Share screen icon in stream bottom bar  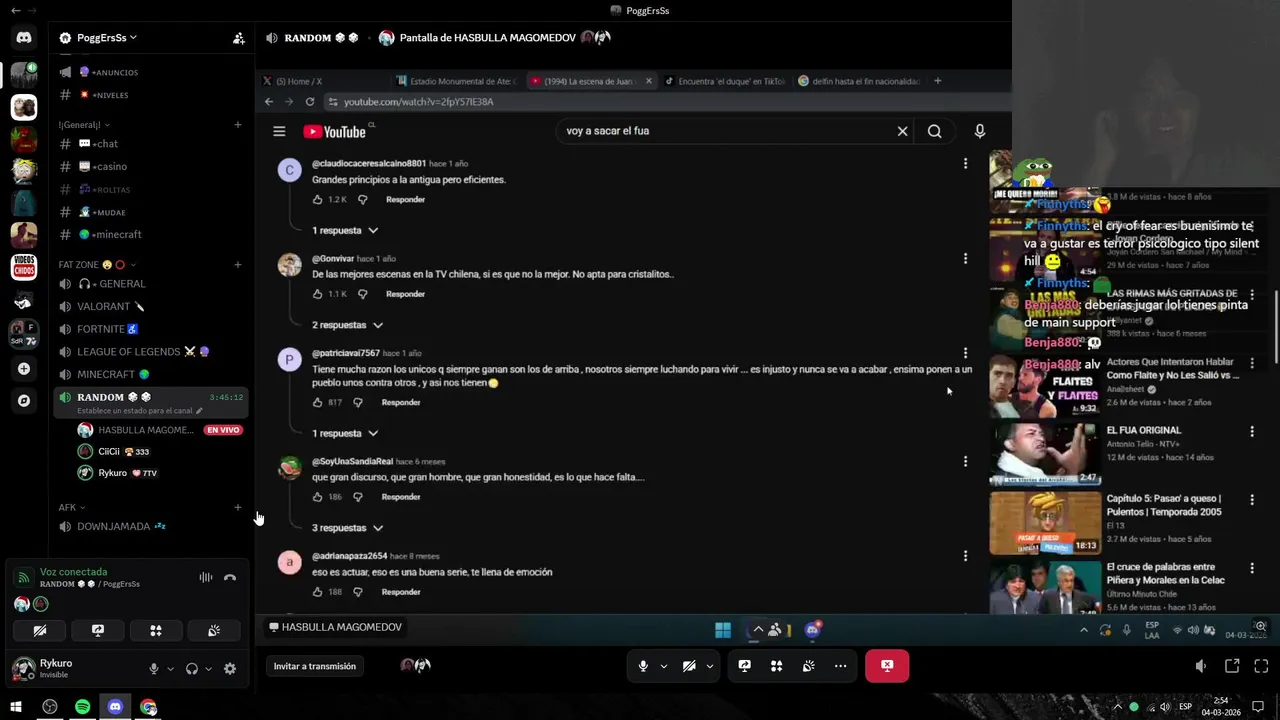coord(744,666)
